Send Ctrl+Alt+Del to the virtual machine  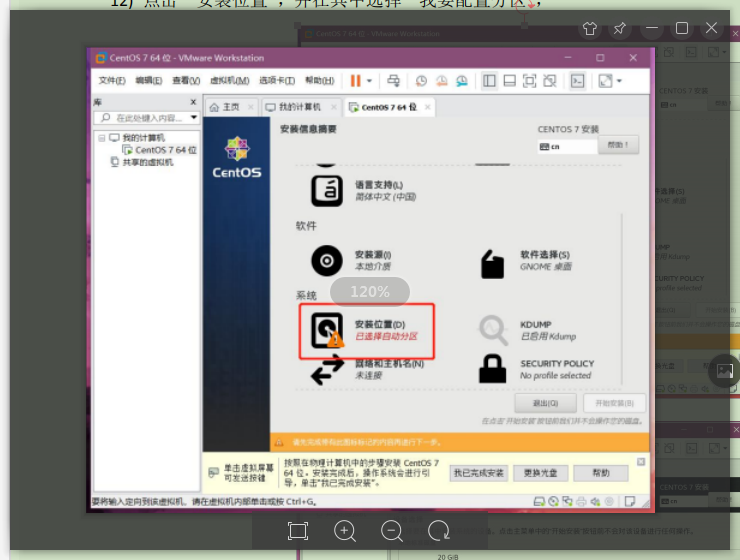click(x=393, y=81)
